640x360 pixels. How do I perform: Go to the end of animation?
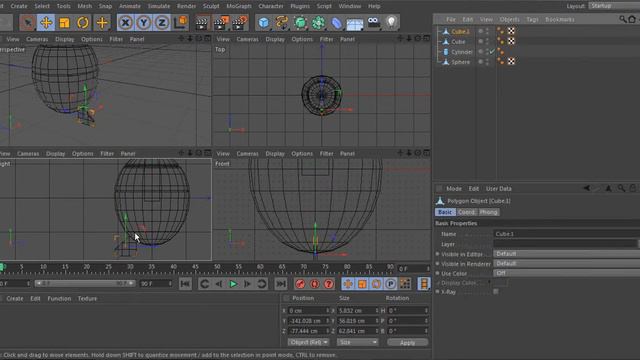click(x=280, y=284)
